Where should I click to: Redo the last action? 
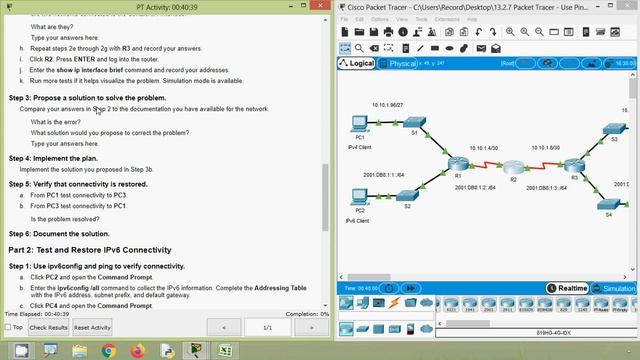[493, 32]
